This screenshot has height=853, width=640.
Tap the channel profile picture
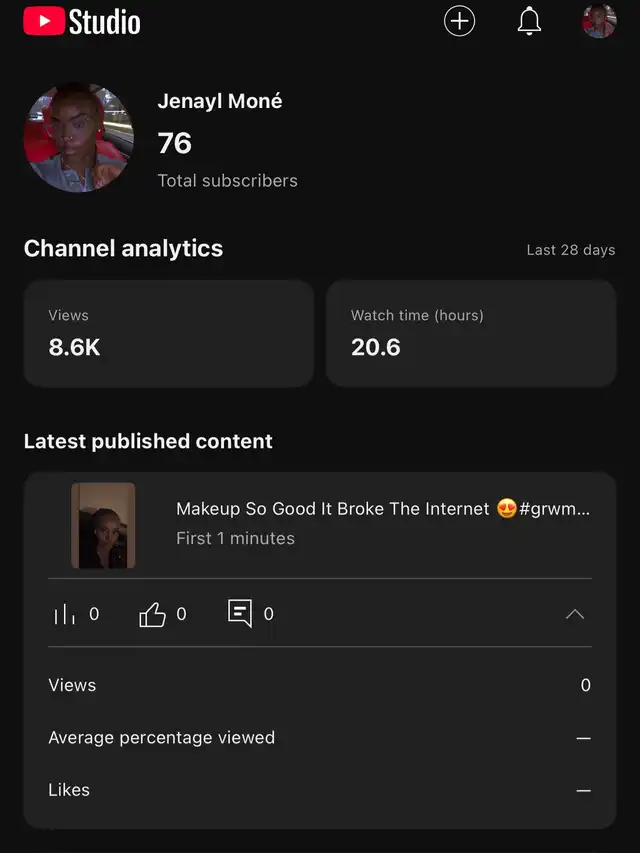[78, 138]
